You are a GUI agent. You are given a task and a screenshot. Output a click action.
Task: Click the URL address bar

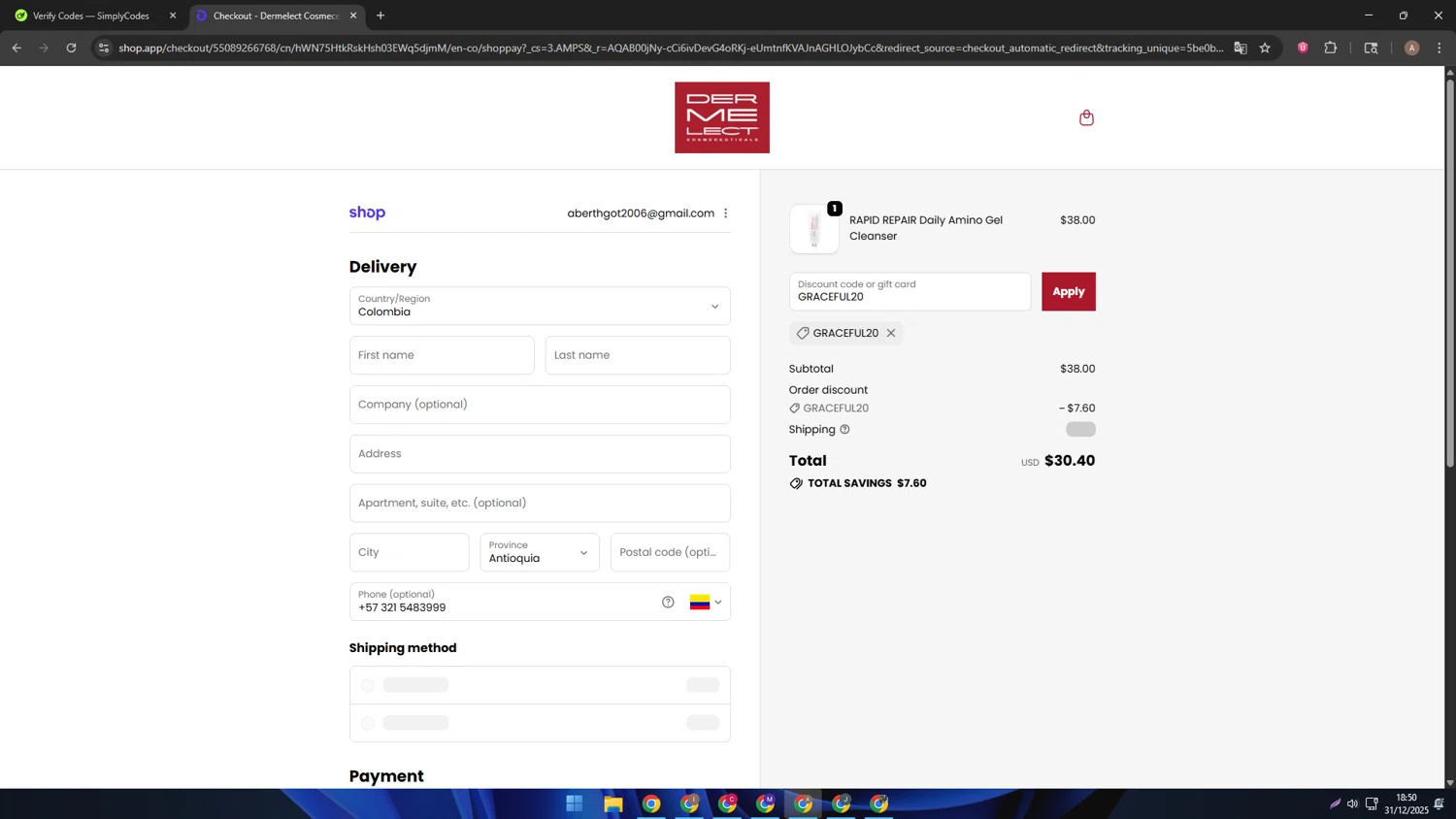pyautogui.click(x=670, y=48)
